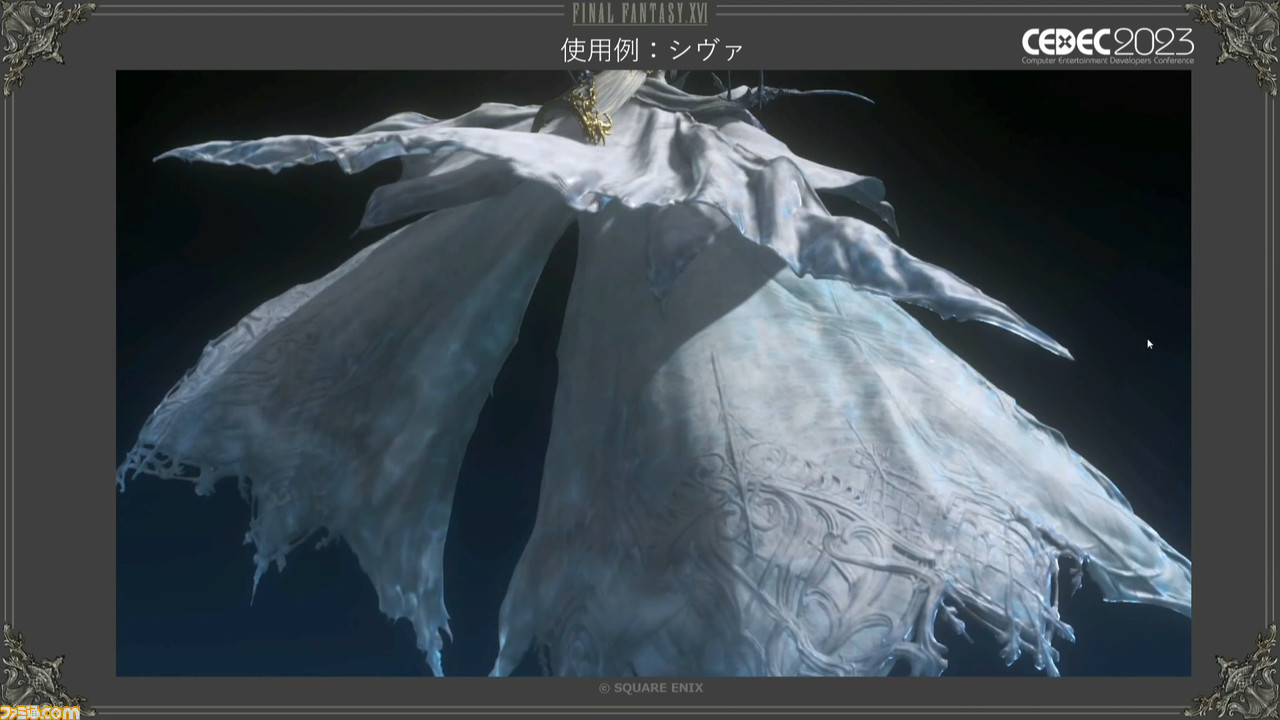Click the FINAL FANTASY XVI title logo
This screenshot has width=1280, height=720.
pos(640,14)
